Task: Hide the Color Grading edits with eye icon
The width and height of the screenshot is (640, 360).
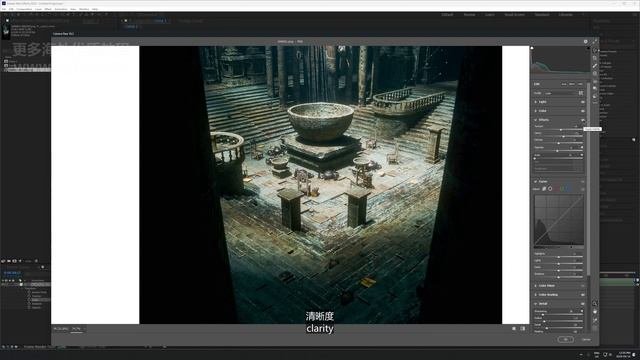Action: pyautogui.click(x=582, y=295)
